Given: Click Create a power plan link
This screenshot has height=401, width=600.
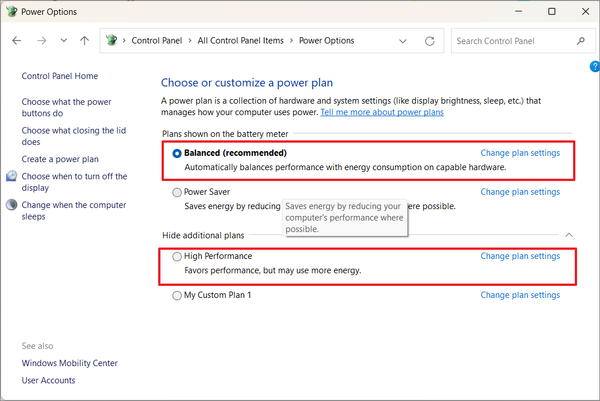Looking at the screenshot, I should [60, 159].
